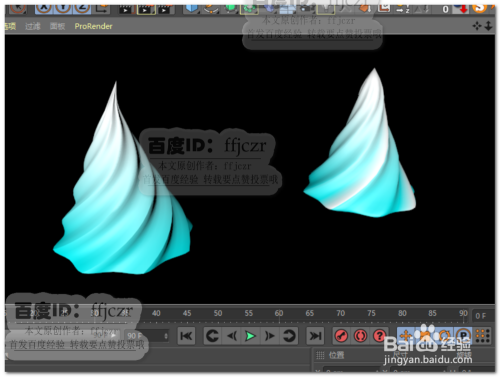This screenshot has width=500, height=377.
Task: Play the animation forwards
Action: tap(250, 336)
